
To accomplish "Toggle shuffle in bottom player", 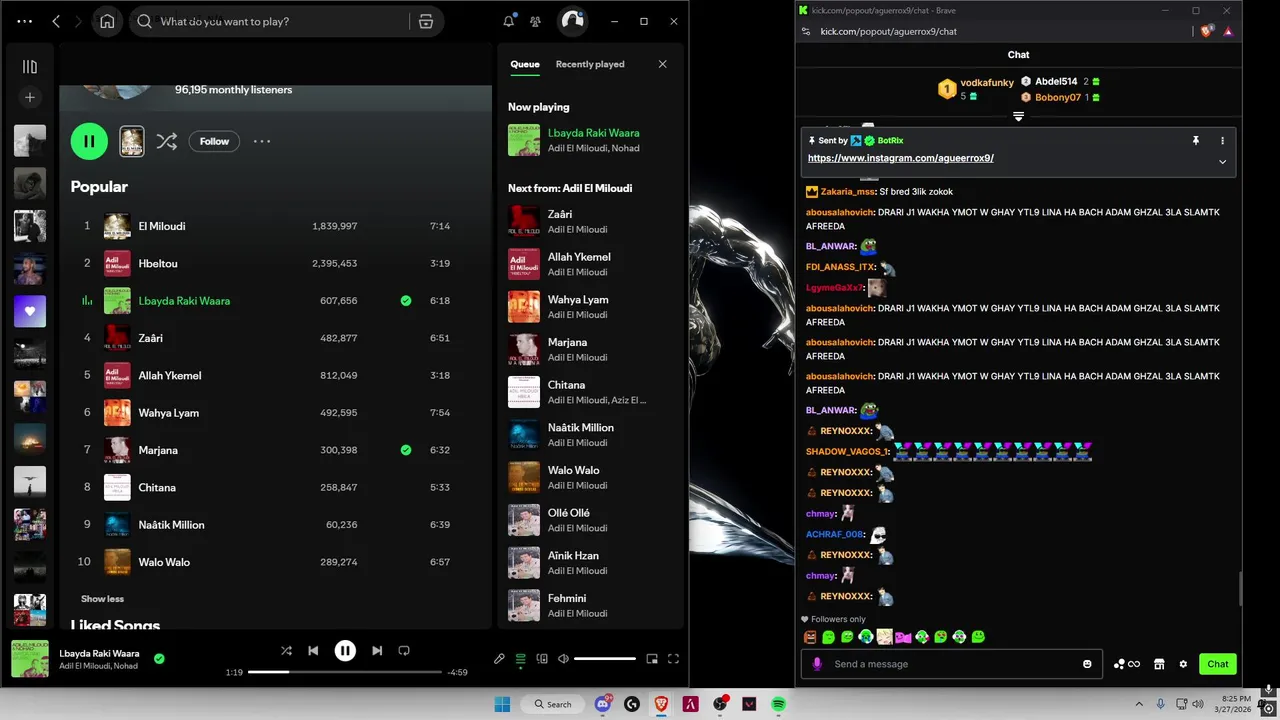I will click(x=286, y=651).
